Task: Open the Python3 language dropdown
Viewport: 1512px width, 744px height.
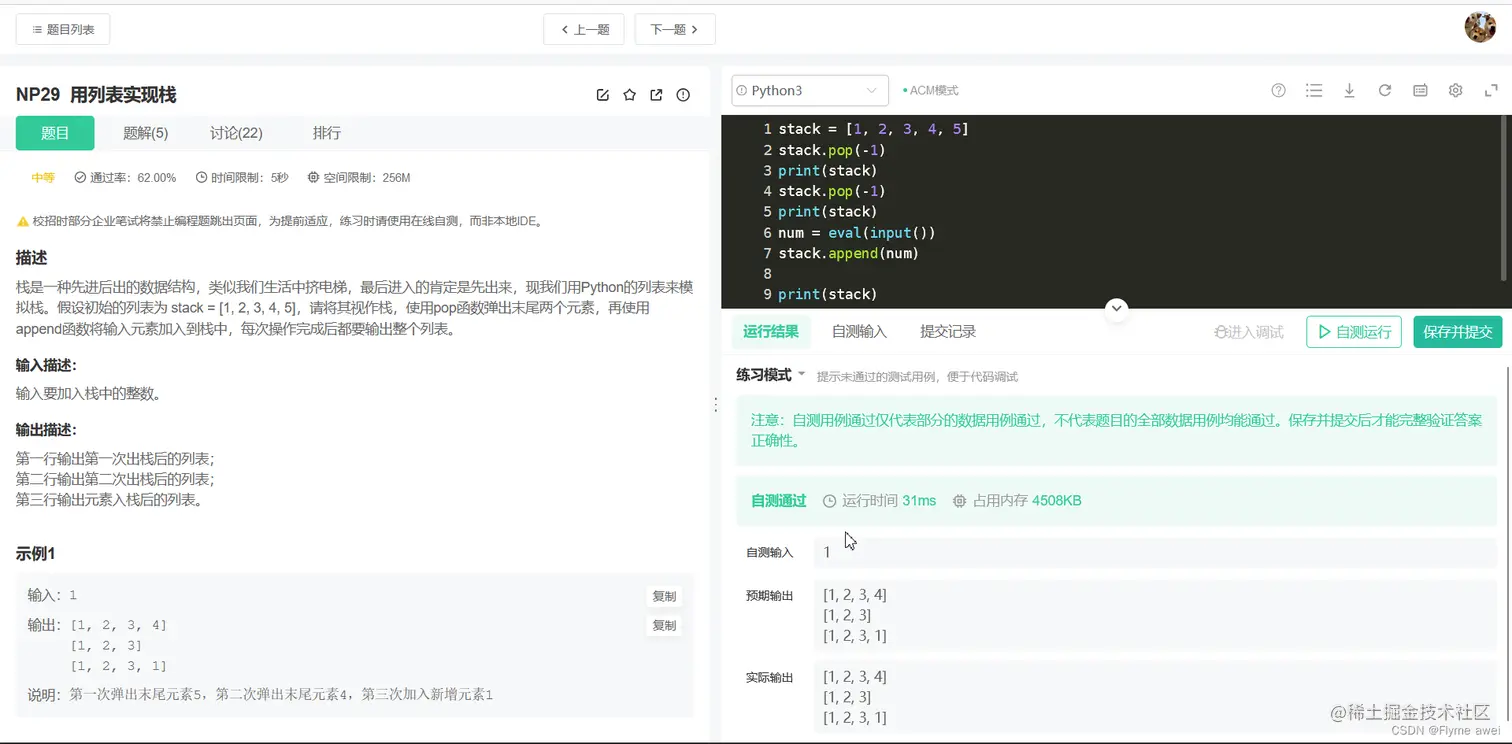Action: pos(809,90)
